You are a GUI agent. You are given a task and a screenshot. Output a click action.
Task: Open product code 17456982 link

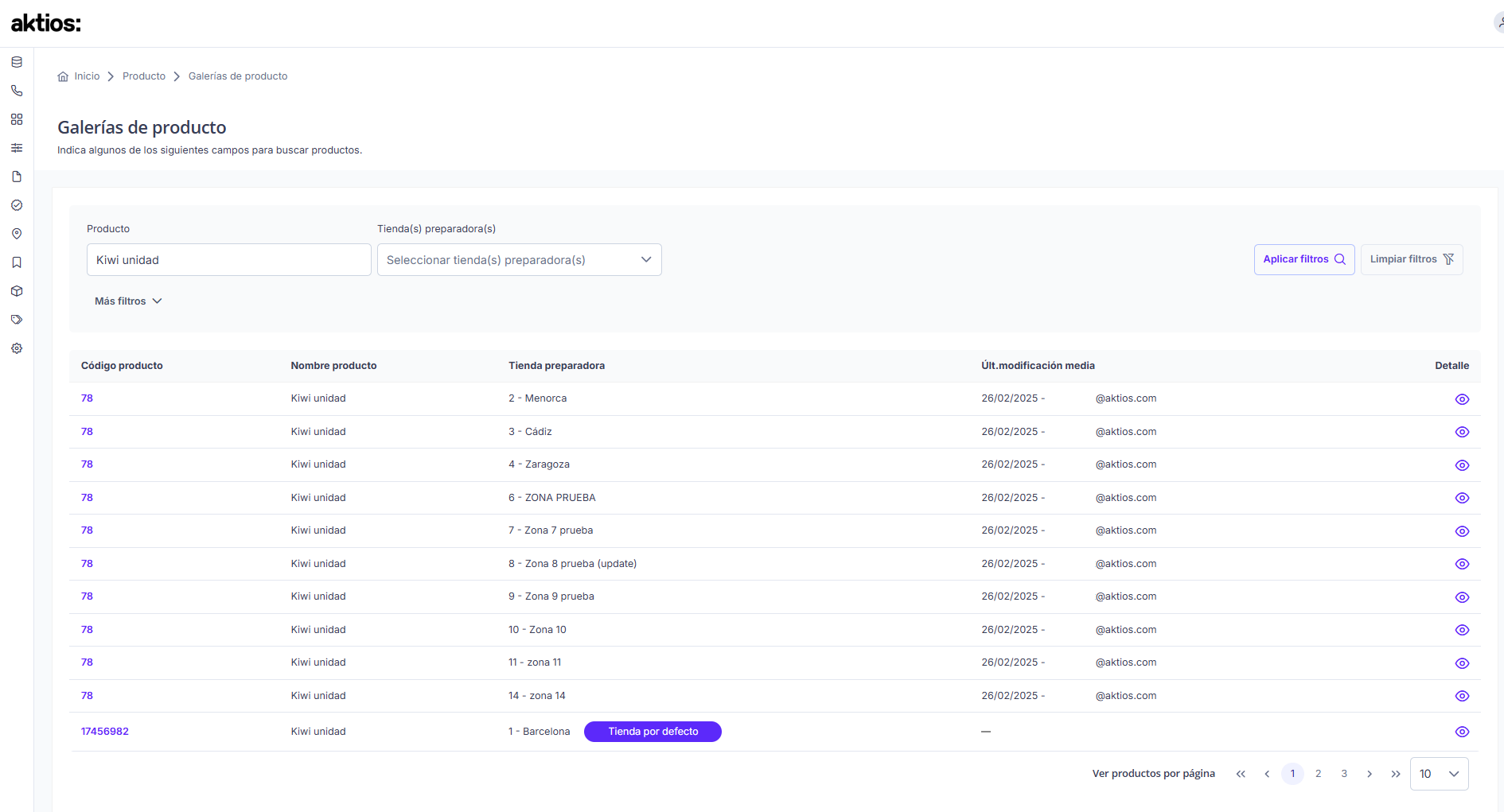[x=105, y=732]
